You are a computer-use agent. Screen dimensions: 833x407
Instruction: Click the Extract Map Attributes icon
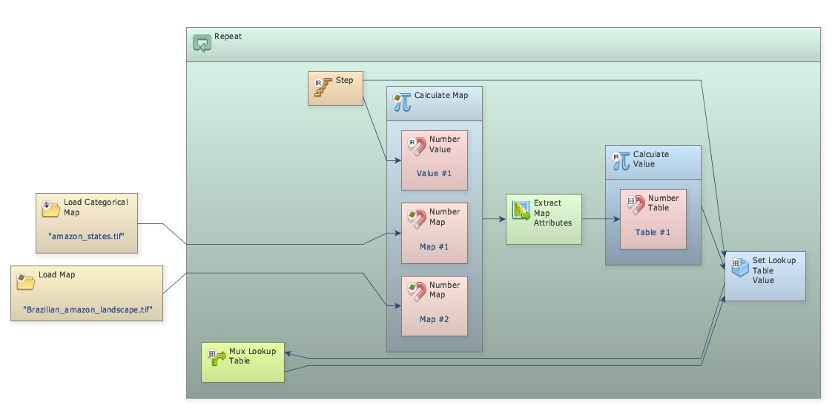(x=522, y=210)
